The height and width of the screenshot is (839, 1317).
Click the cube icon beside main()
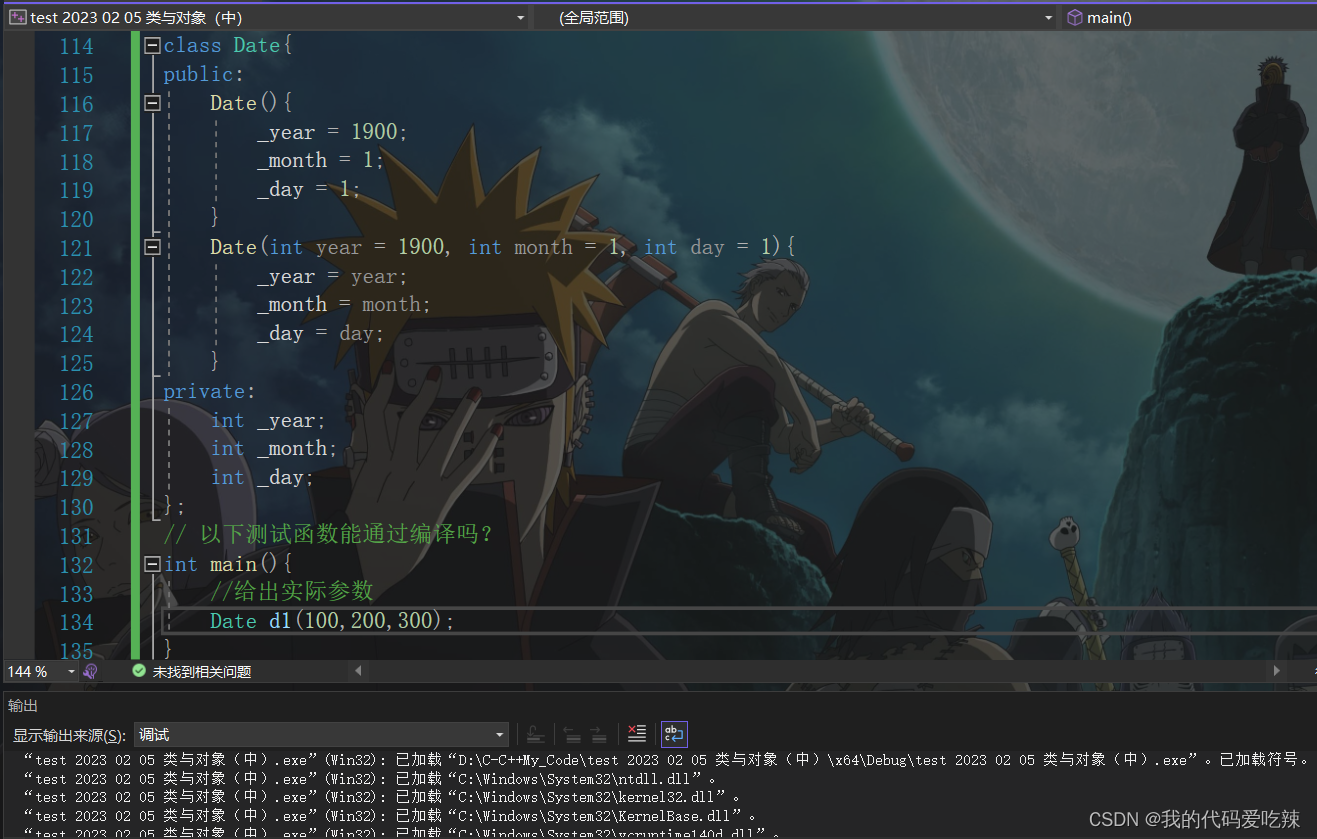[x=1074, y=17]
